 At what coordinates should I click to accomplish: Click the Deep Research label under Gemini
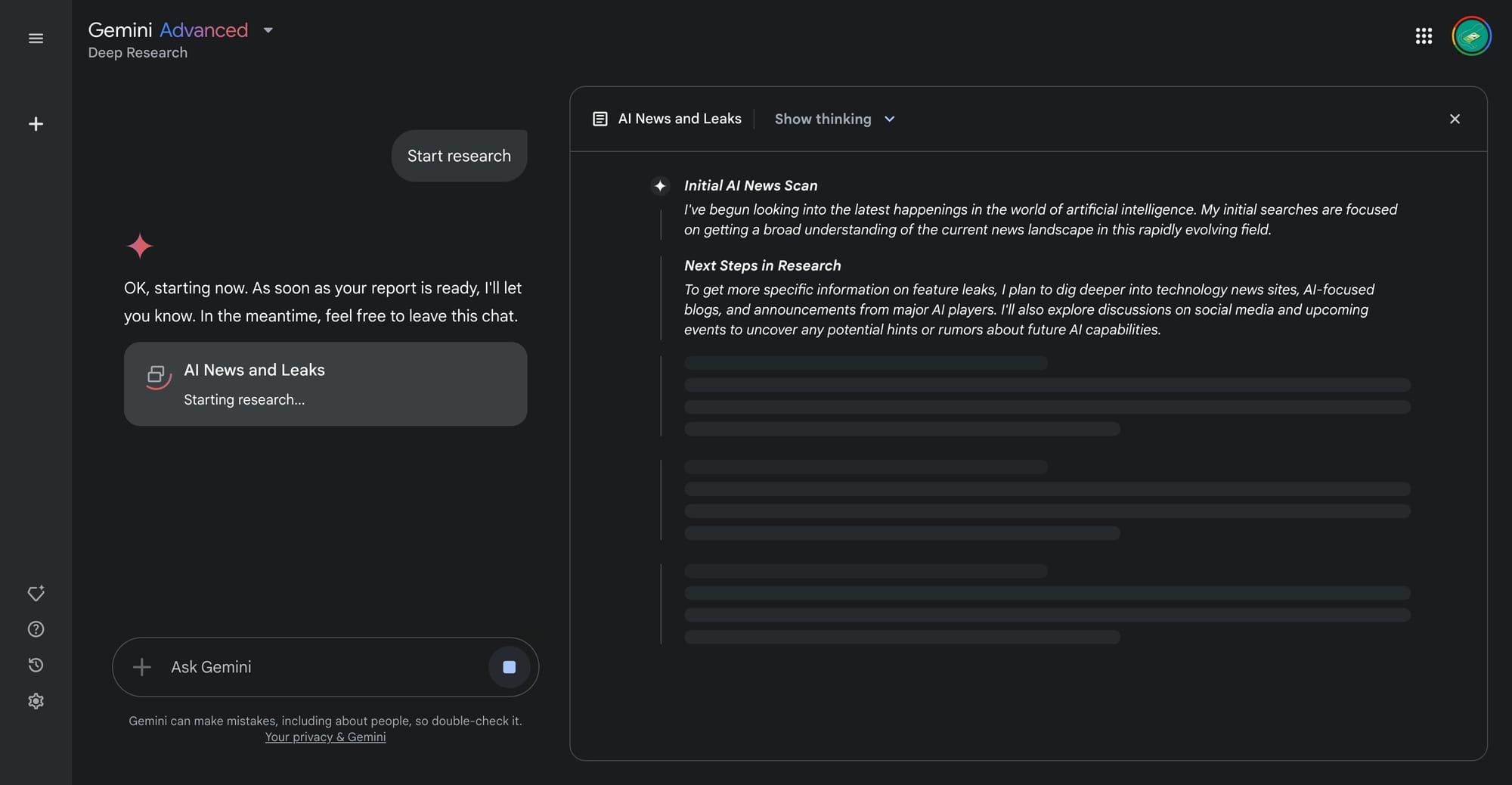(x=138, y=53)
